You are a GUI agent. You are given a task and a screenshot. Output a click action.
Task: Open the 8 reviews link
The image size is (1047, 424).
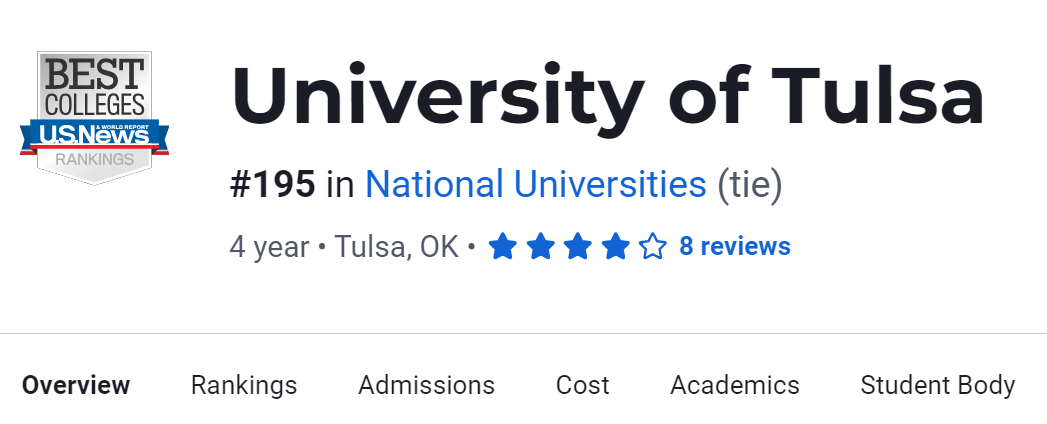(x=735, y=246)
